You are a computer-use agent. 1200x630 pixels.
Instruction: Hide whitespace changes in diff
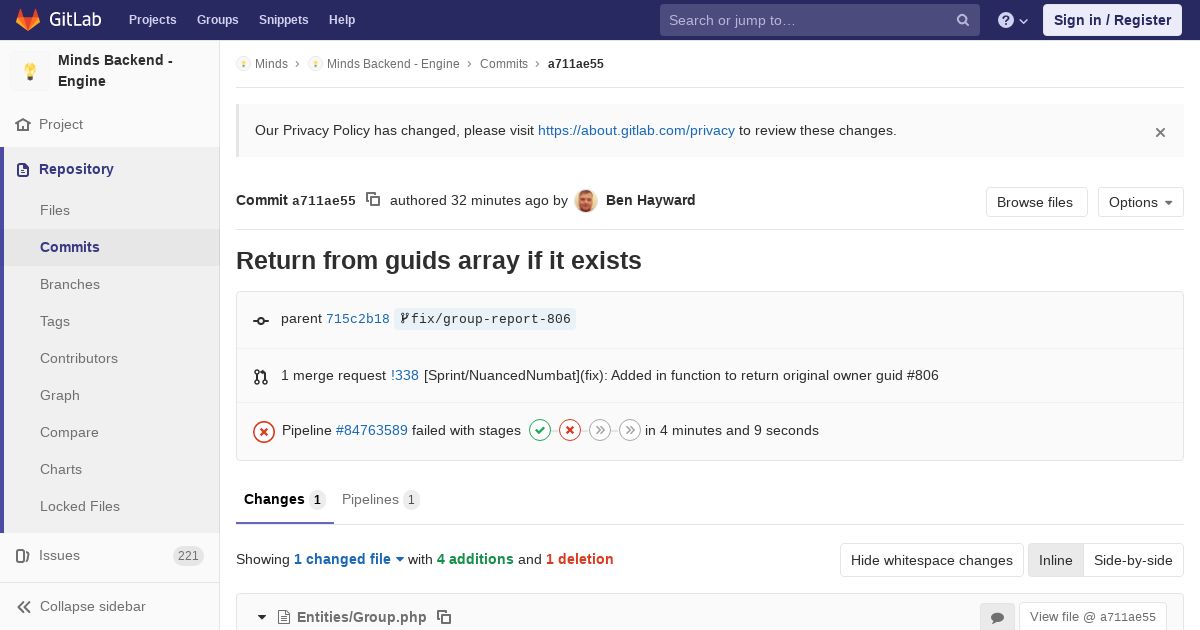pyautogui.click(x=931, y=560)
